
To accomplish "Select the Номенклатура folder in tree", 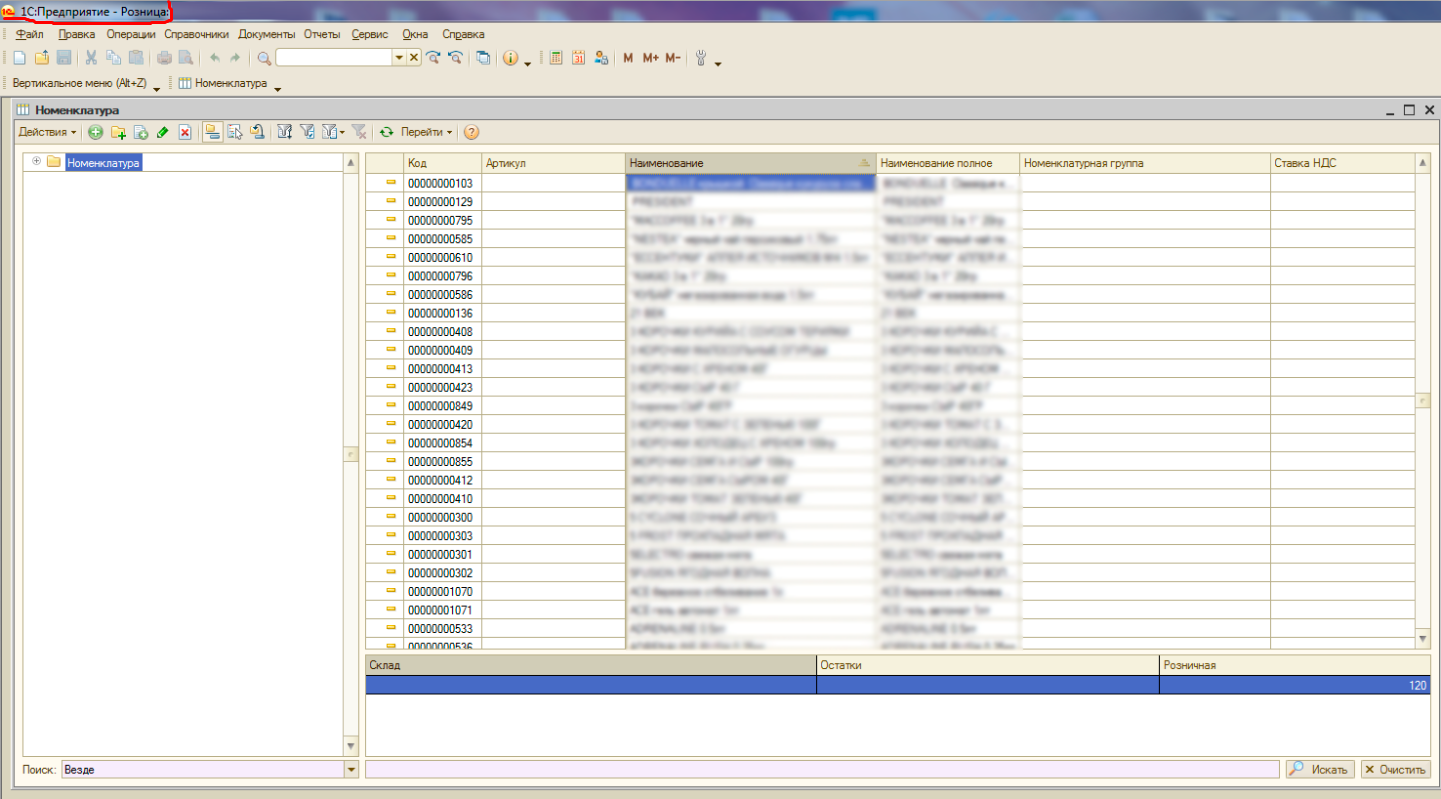I will [x=104, y=162].
